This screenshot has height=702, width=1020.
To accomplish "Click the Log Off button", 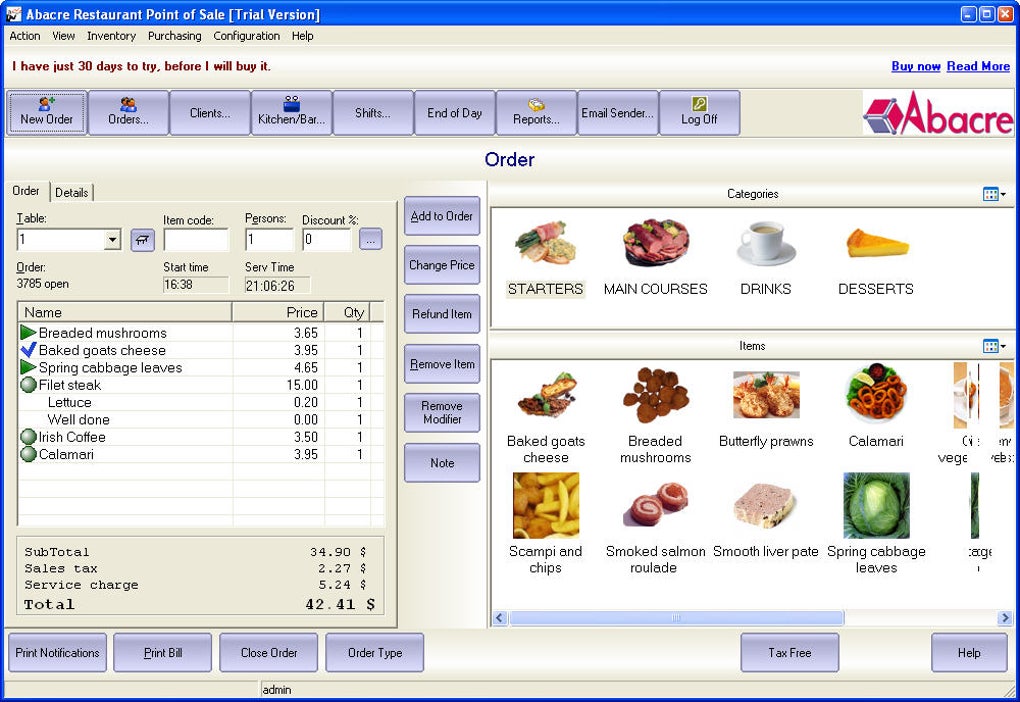I will pos(699,113).
